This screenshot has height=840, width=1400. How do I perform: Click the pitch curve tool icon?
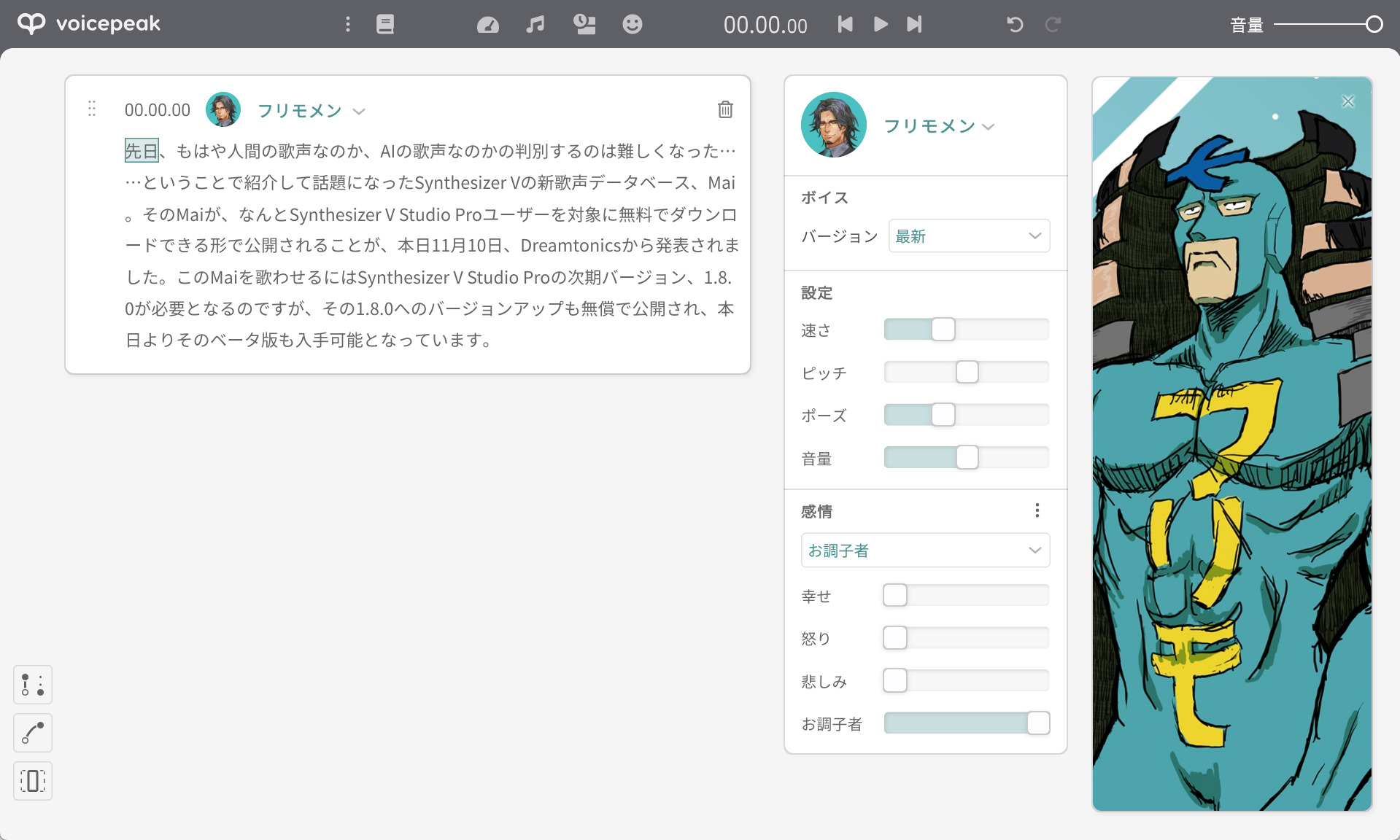(x=33, y=733)
